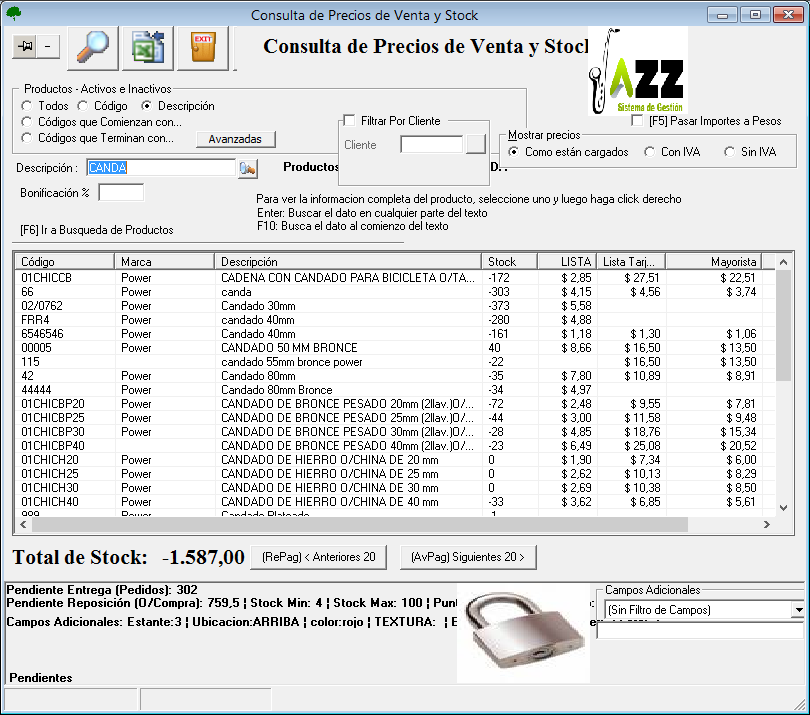Click the right arrow of horizontal scrollbar

click(766, 525)
